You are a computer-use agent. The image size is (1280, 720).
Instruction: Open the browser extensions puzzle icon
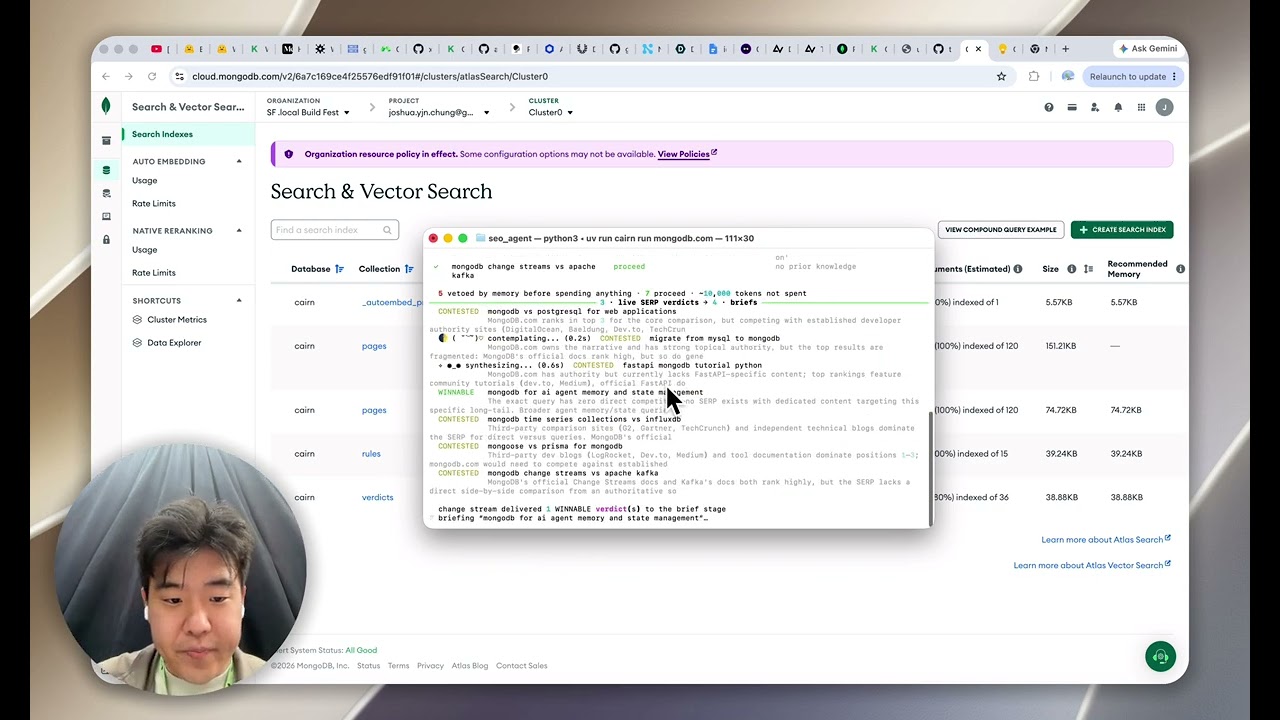1034,76
